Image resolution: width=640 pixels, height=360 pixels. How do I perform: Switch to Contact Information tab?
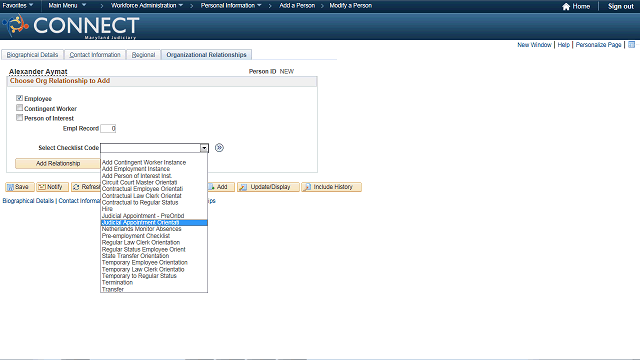pos(95,55)
